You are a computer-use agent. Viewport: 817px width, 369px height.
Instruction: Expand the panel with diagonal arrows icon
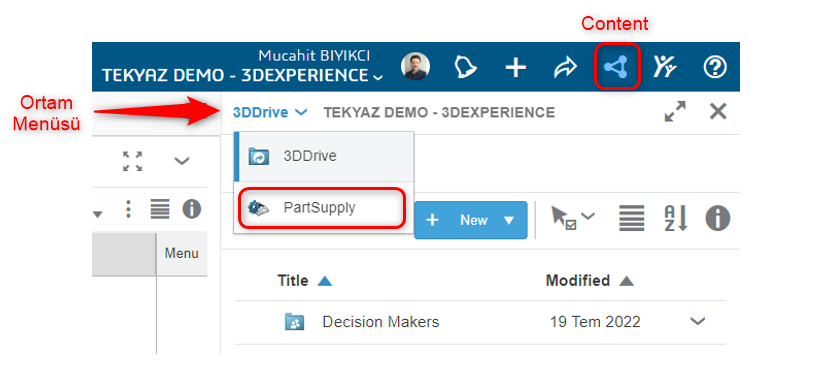[675, 112]
